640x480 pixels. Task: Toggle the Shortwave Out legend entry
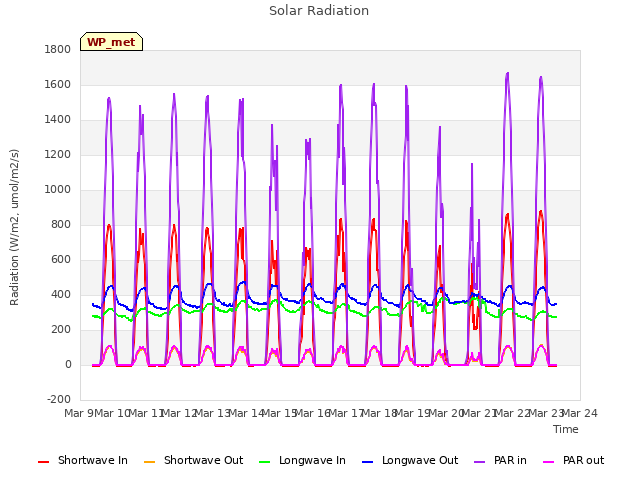(x=193, y=460)
